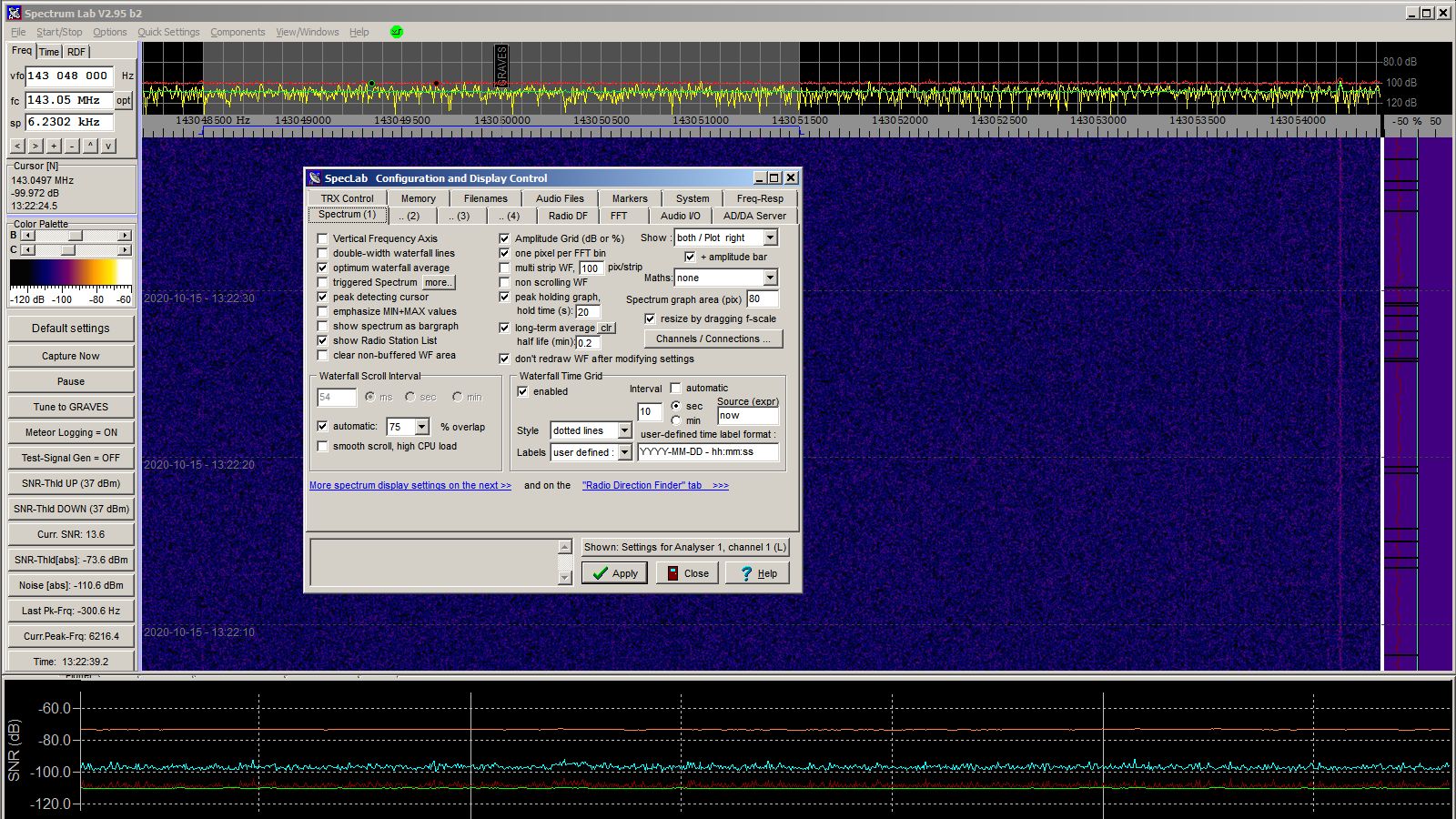Enable show spectrum as bargraph

(322, 326)
